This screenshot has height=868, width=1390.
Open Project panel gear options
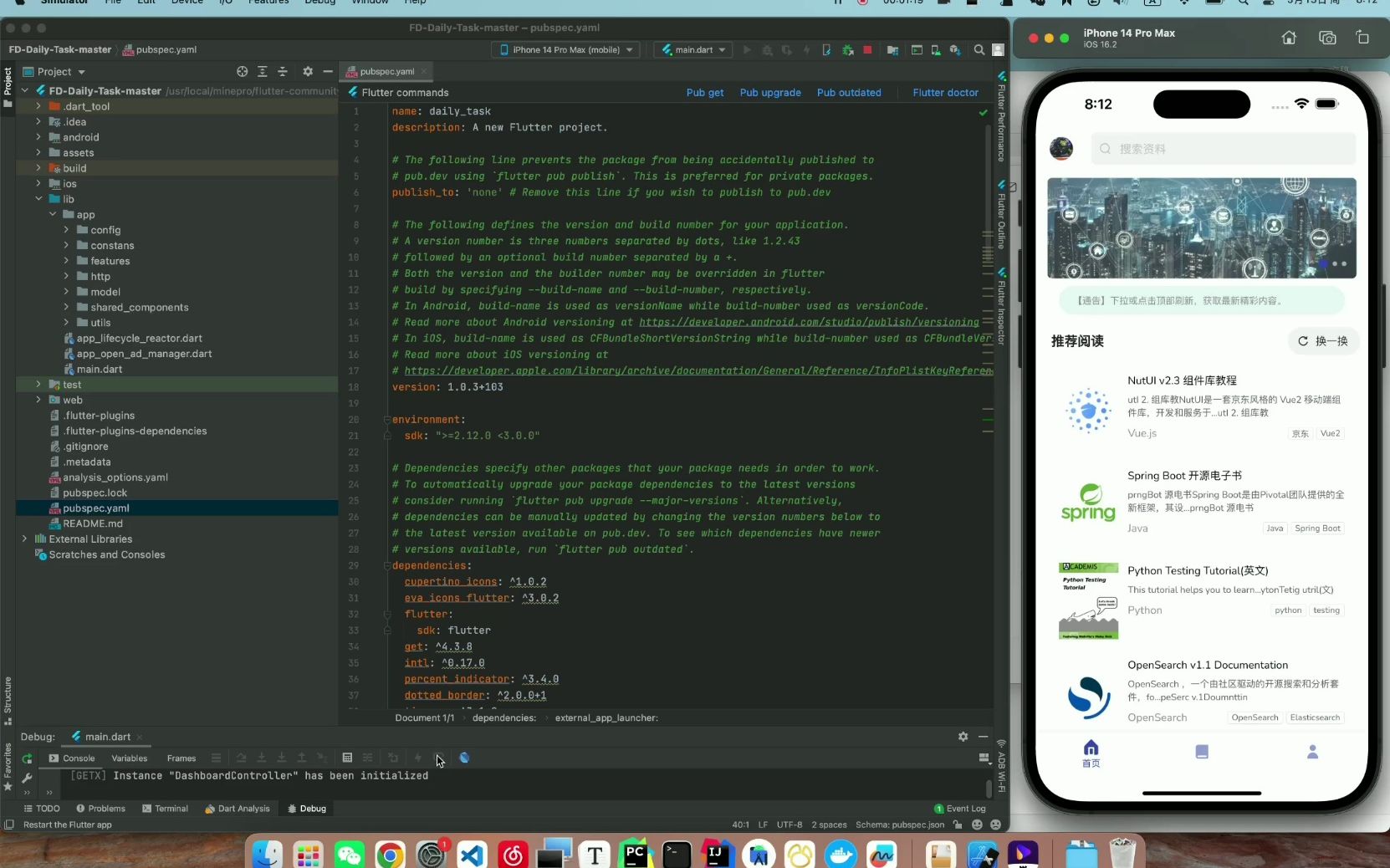pos(308,72)
